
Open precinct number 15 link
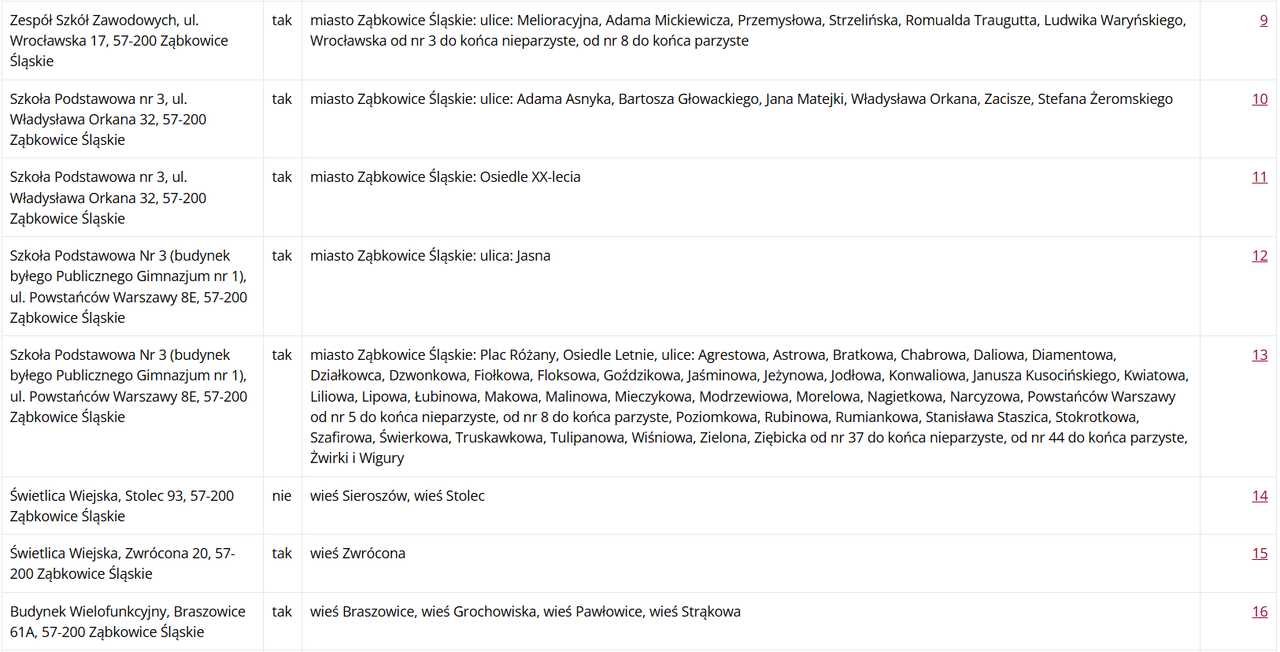[1259, 554]
